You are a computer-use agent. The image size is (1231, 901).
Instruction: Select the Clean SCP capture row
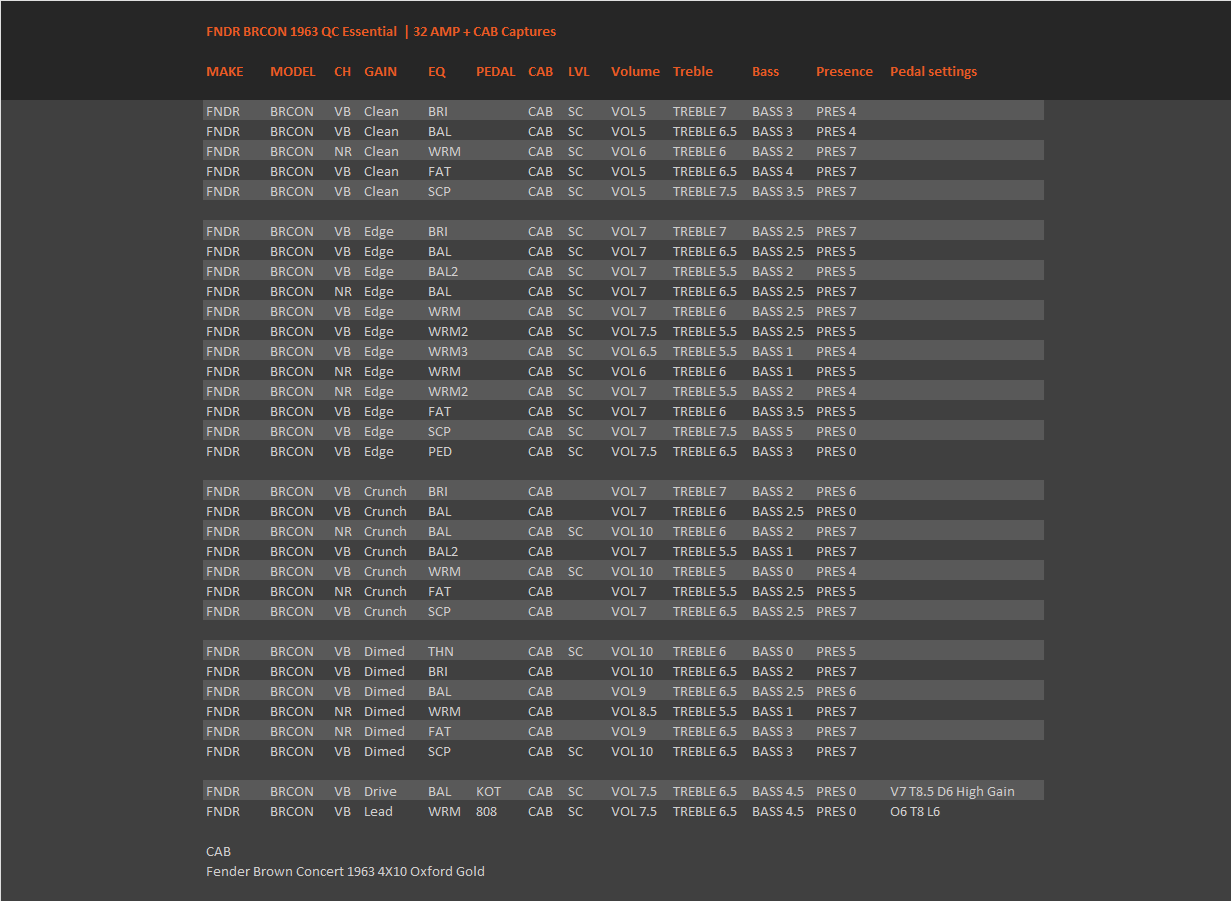[x=623, y=191]
